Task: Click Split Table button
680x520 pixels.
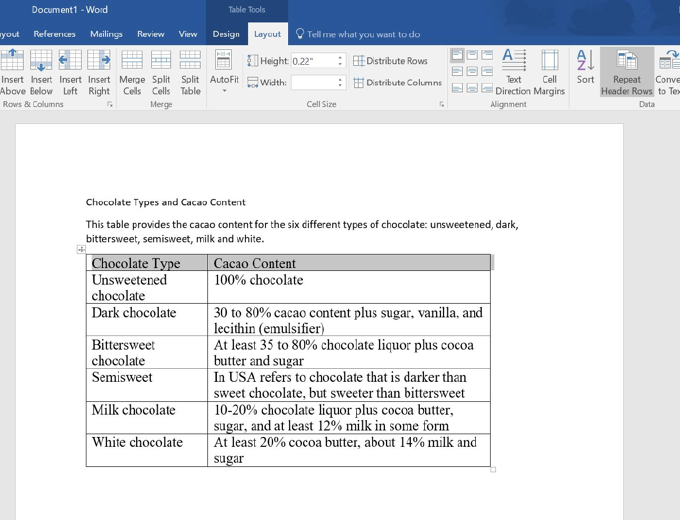Action: 190,72
